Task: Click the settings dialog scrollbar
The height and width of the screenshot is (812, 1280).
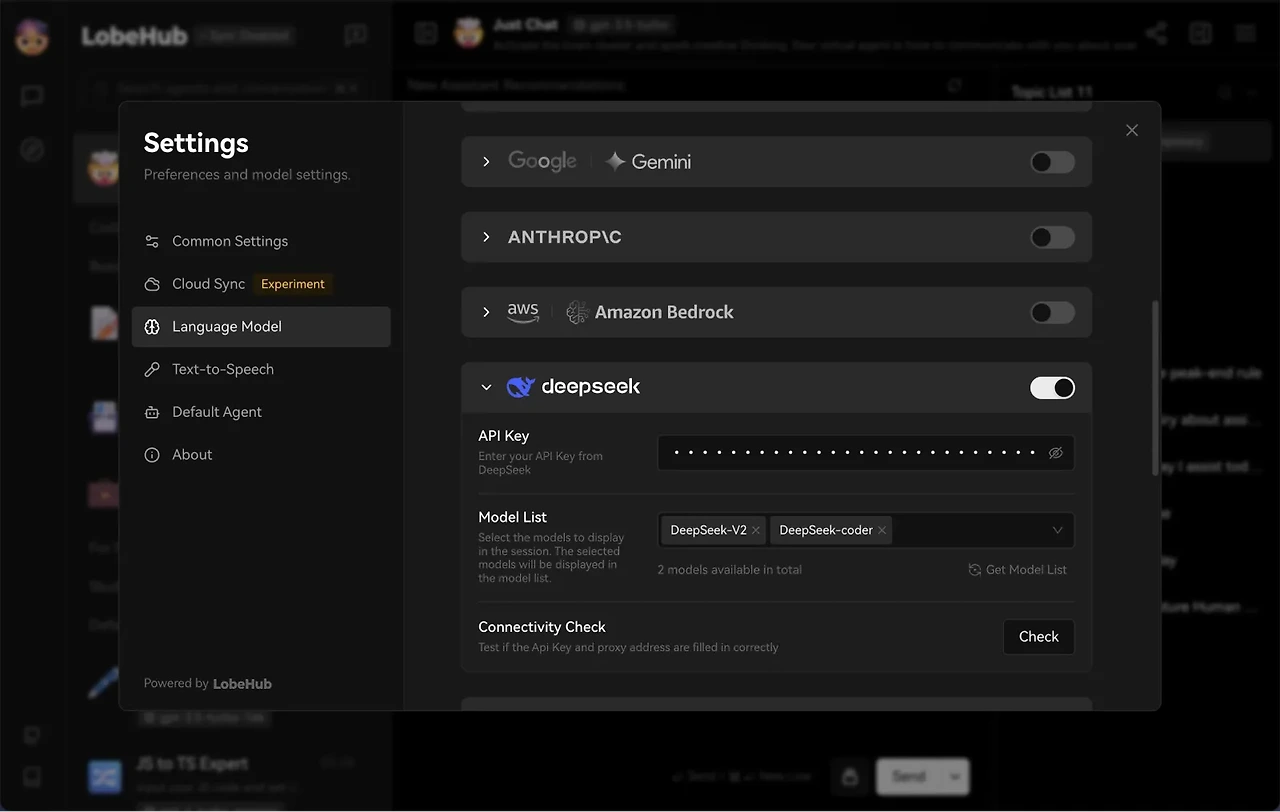Action: 1155,388
